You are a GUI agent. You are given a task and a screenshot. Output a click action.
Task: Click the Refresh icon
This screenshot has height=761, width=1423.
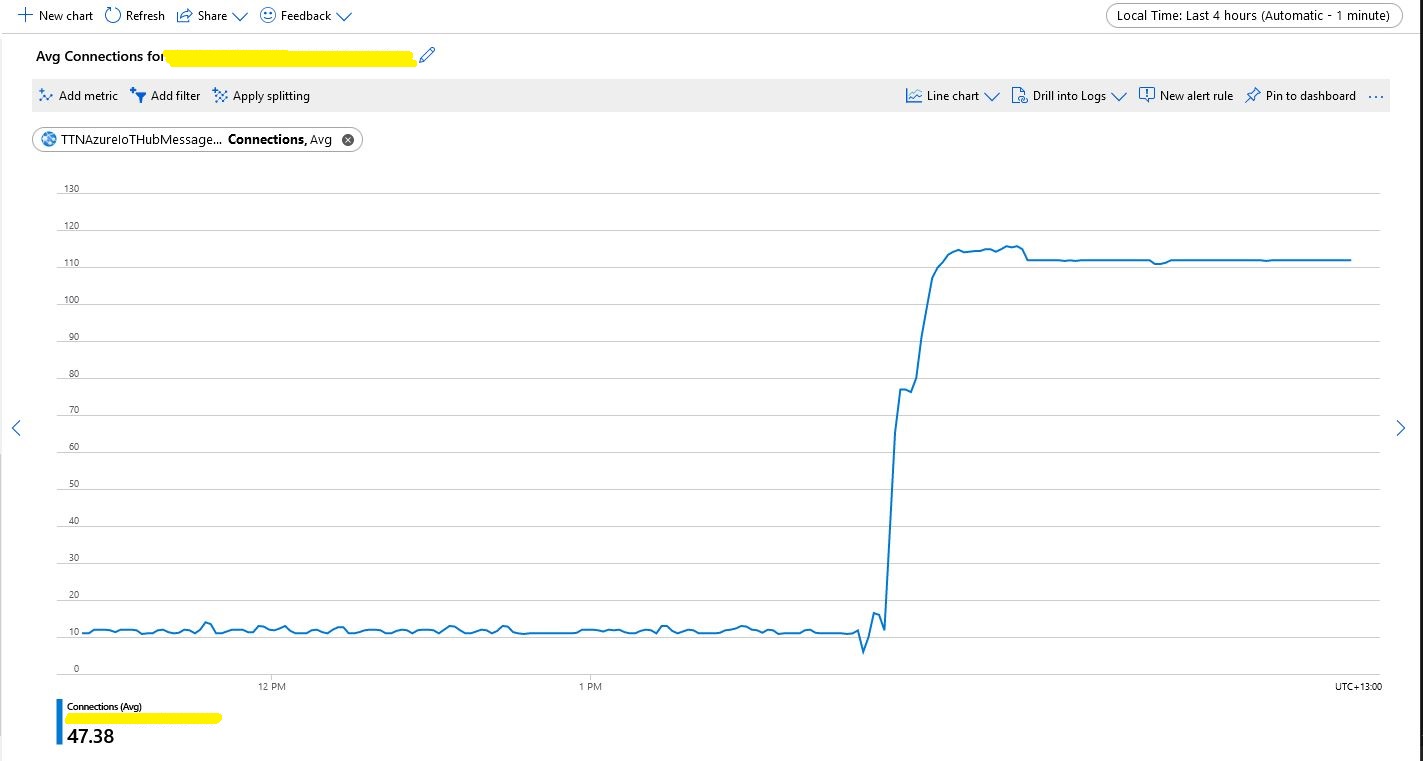(113, 16)
